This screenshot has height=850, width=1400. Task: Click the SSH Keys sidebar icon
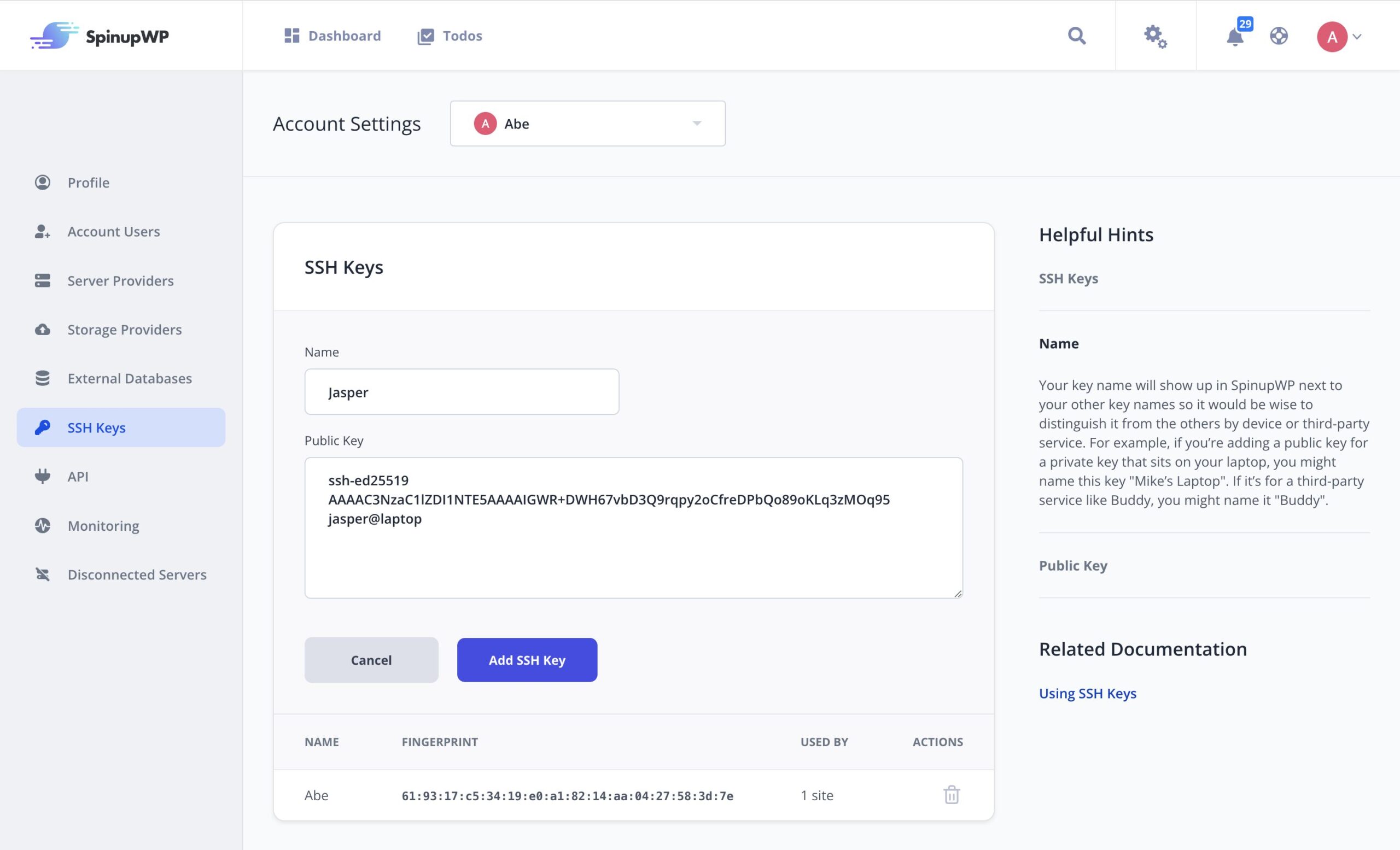tap(41, 427)
